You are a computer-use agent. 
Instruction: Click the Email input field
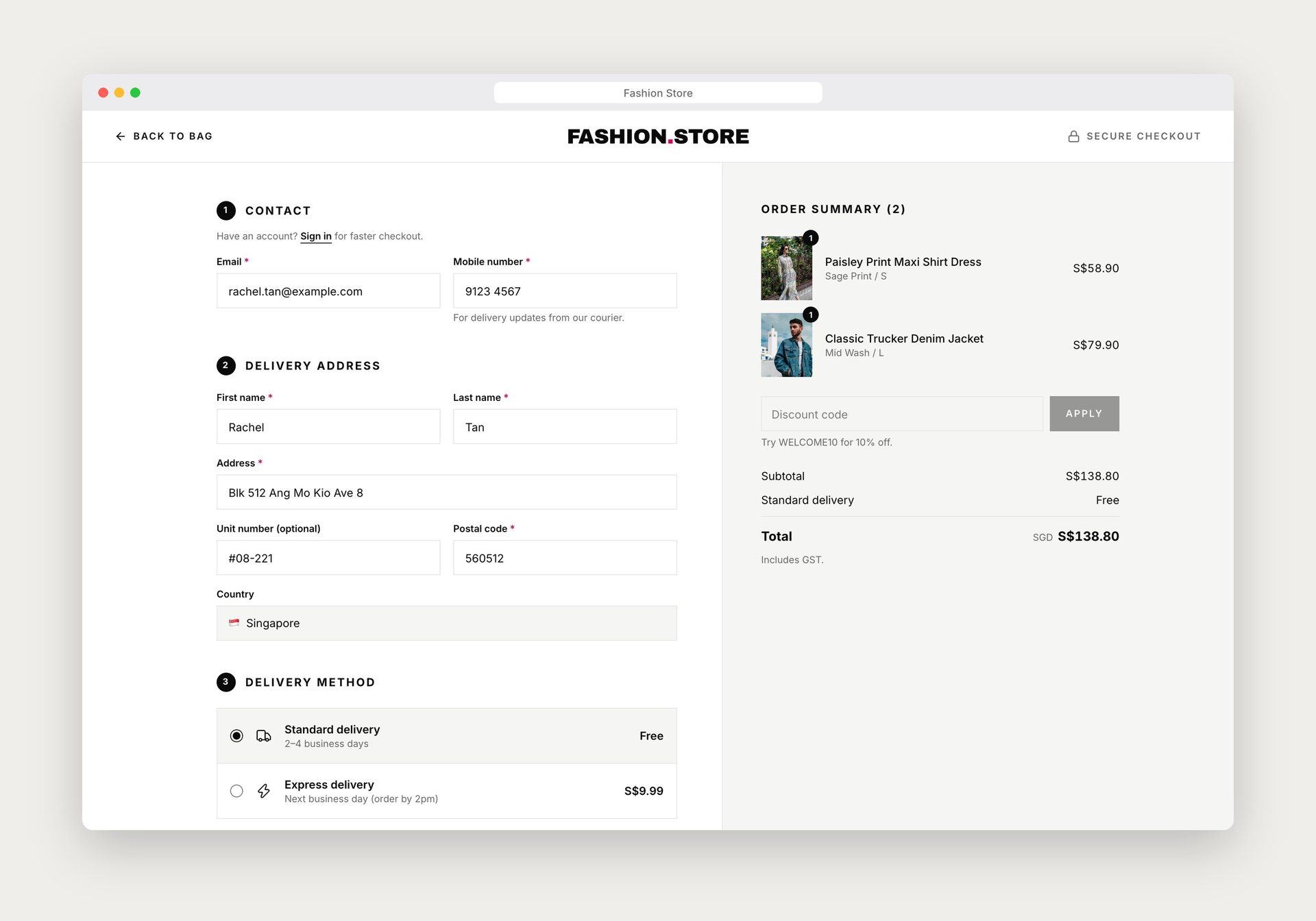328,291
